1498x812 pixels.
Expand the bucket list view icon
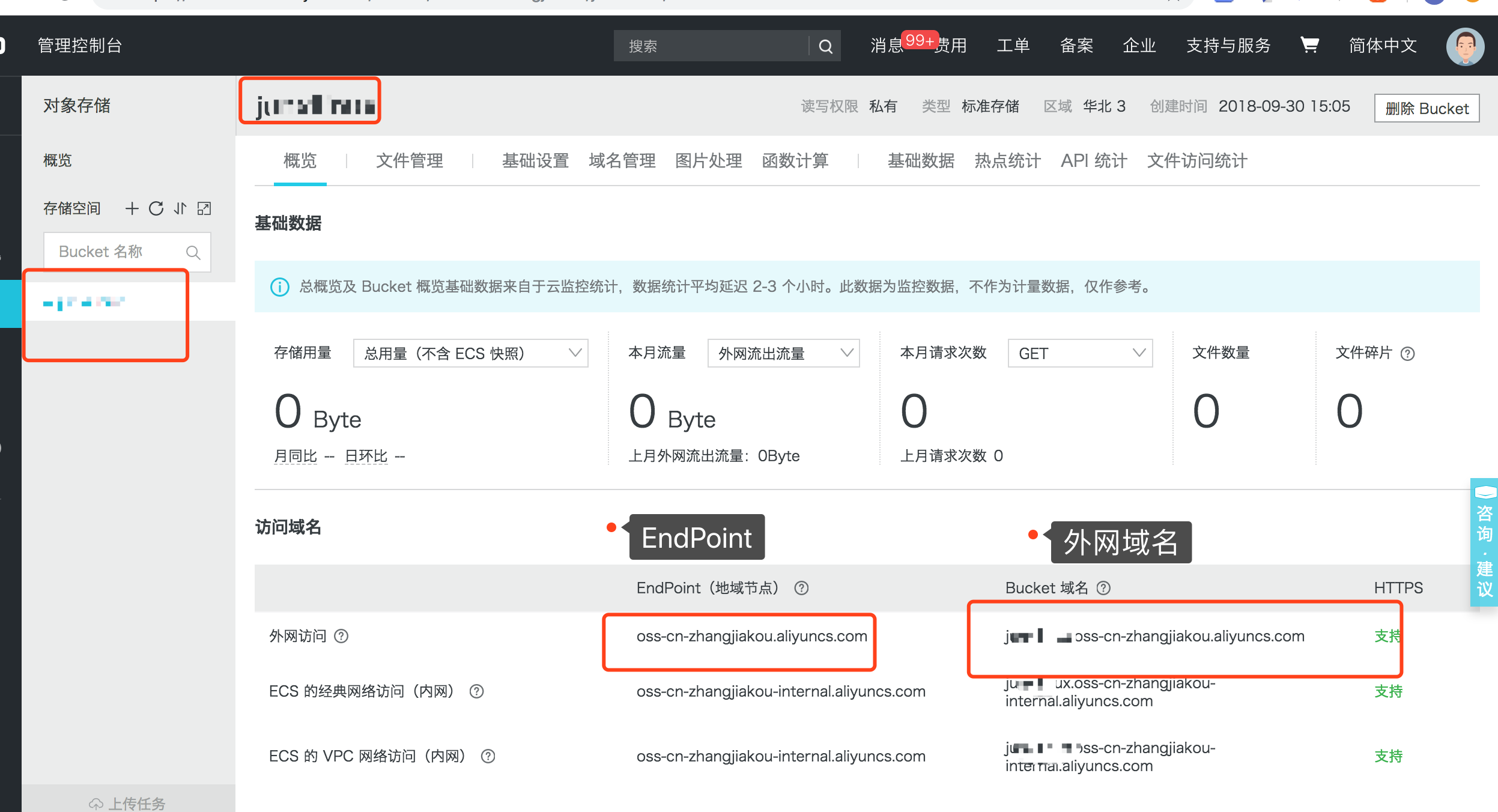204,208
